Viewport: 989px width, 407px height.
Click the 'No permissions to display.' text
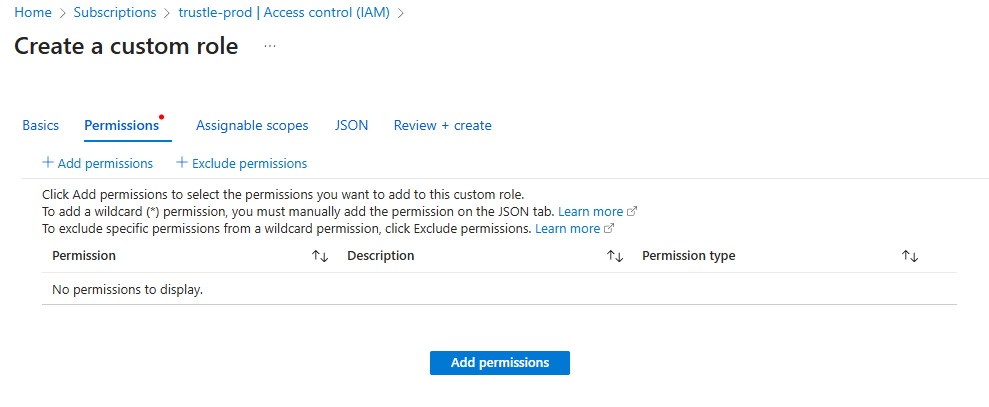click(x=127, y=290)
